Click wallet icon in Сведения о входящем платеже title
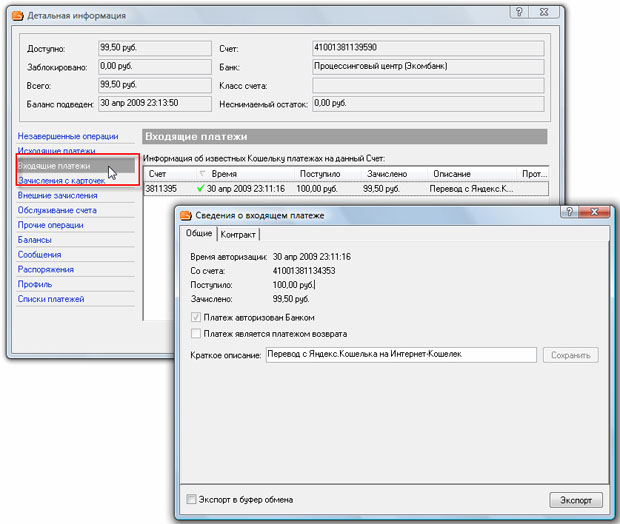This screenshot has height=524, width=620. tap(185, 216)
